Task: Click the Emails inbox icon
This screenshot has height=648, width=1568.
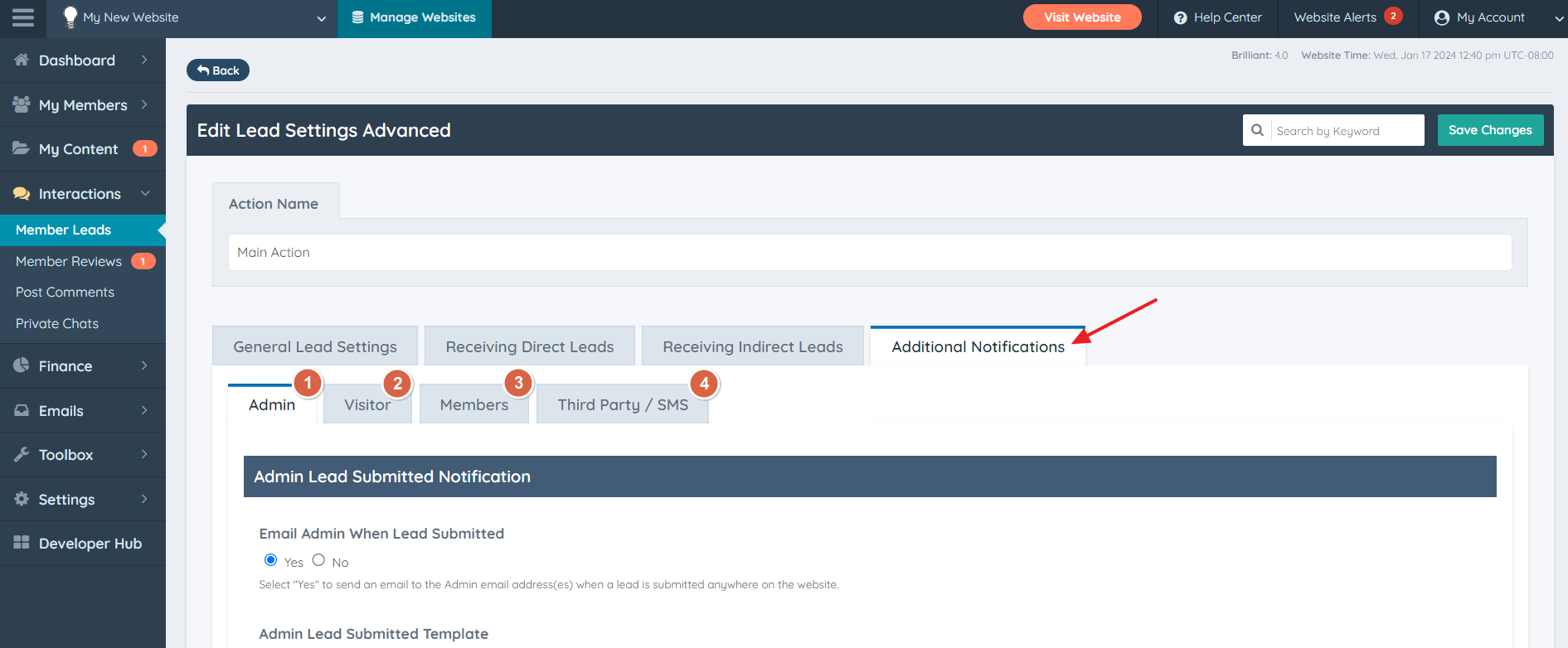Action: point(22,410)
